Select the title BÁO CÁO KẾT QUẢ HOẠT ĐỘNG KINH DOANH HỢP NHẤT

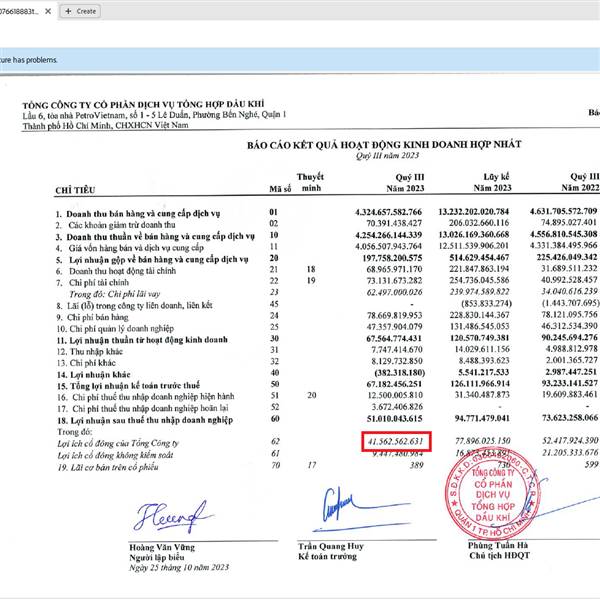384,145
